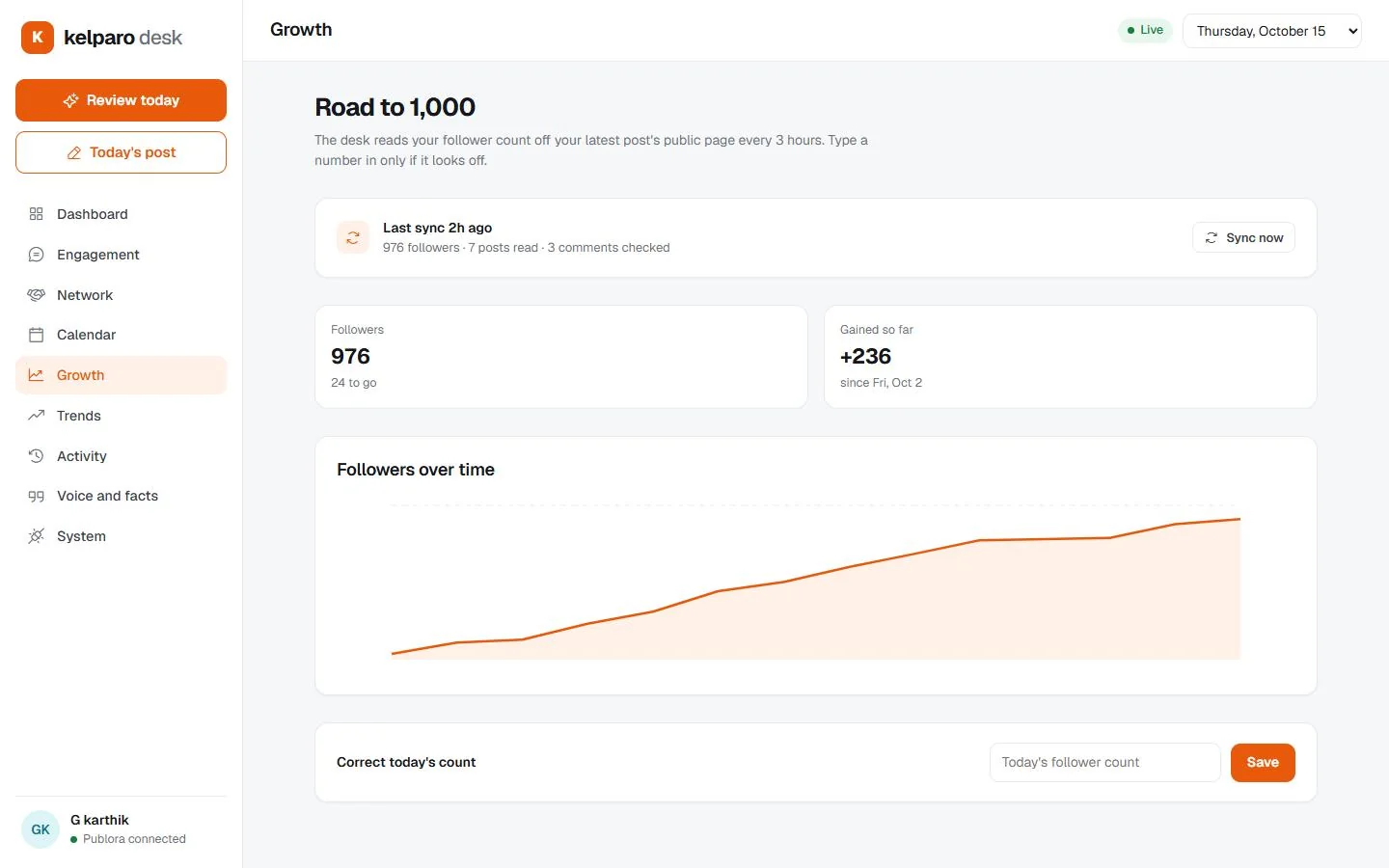Click the Activity history icon
Viewport: 1389px width, 868px height.
click(x=37, y=456)
